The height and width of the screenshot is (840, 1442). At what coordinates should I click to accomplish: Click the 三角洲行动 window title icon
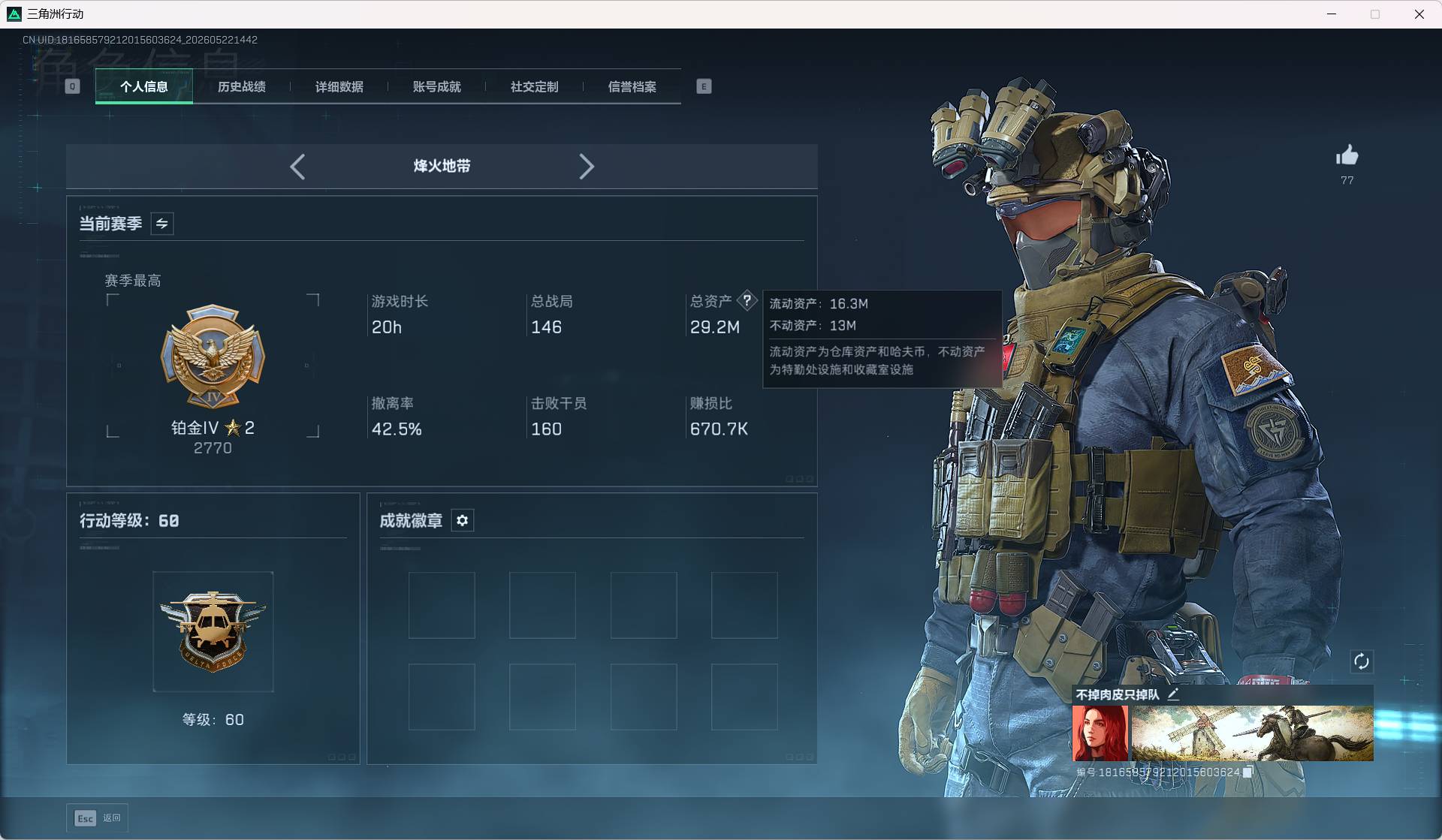(x=14, y=14)
